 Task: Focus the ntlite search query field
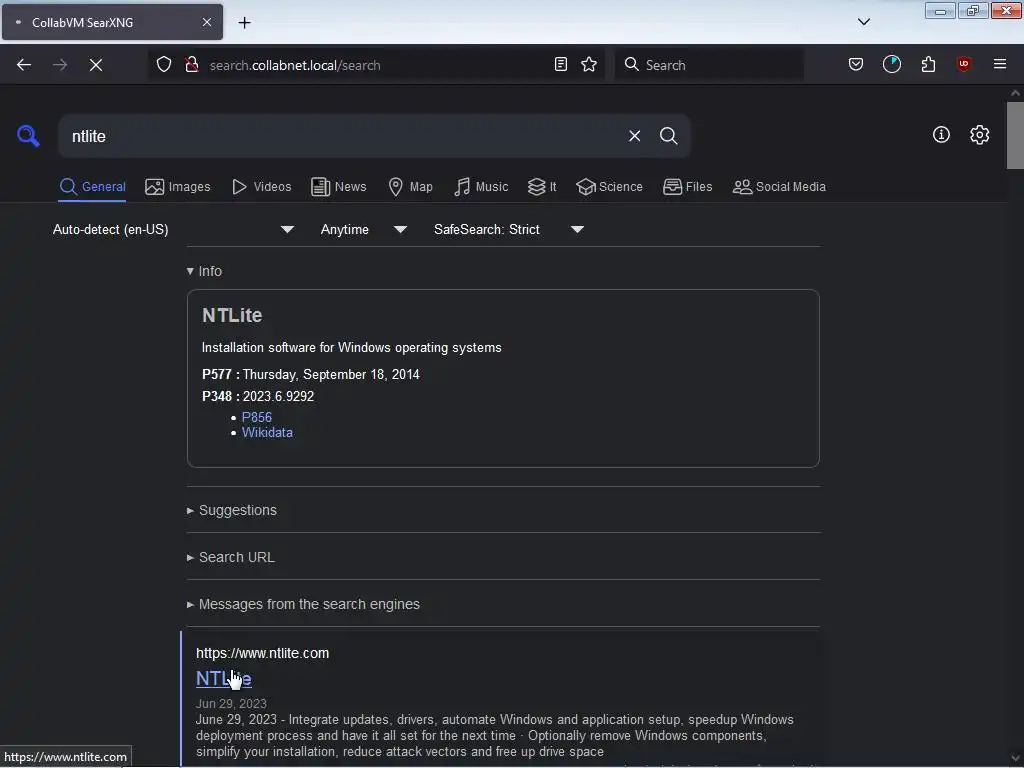point(342,136)
